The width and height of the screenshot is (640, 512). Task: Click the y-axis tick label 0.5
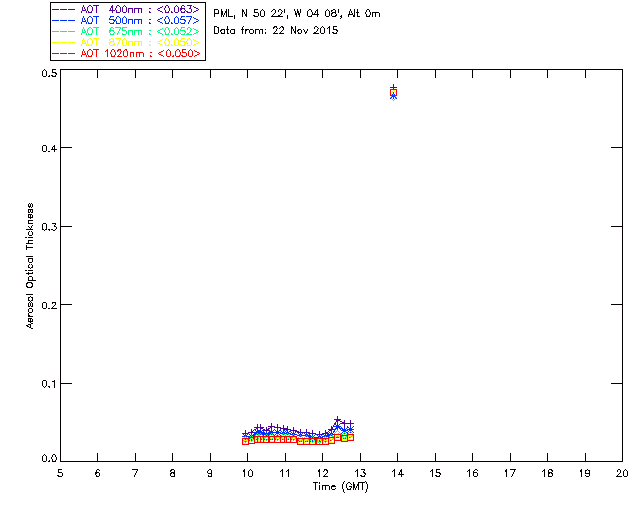click(49, 73)
